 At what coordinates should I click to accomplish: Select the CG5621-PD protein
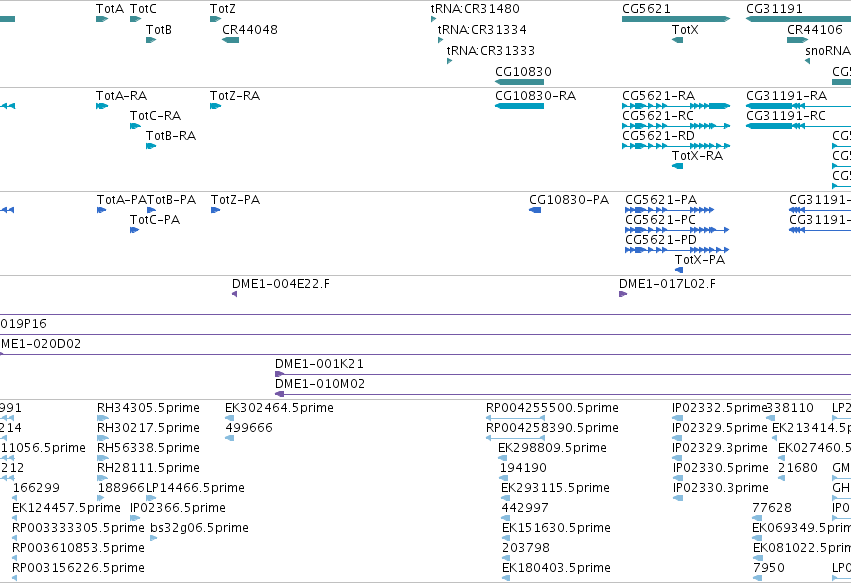pos(677,250)
